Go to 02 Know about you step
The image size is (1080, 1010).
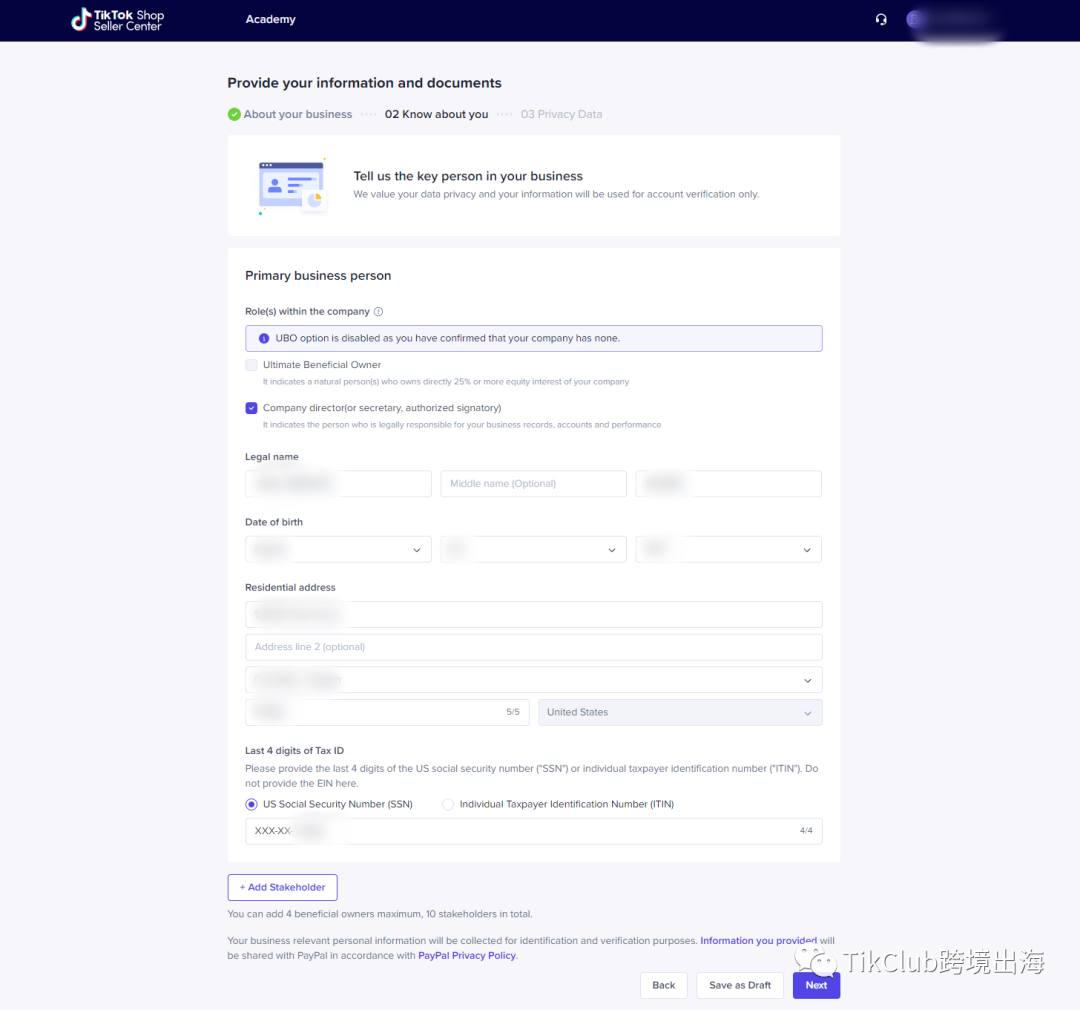click(x=436, y=115)
